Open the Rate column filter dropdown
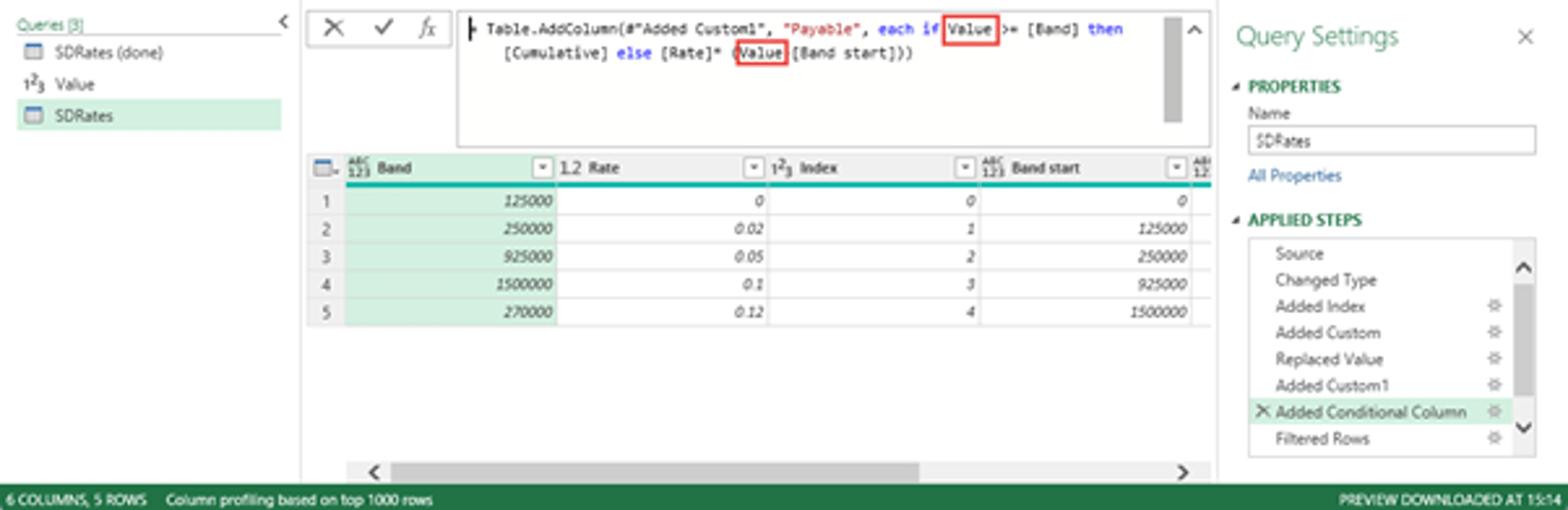The width and height of the screenshot is (1568, 510). tap(753, 169)
